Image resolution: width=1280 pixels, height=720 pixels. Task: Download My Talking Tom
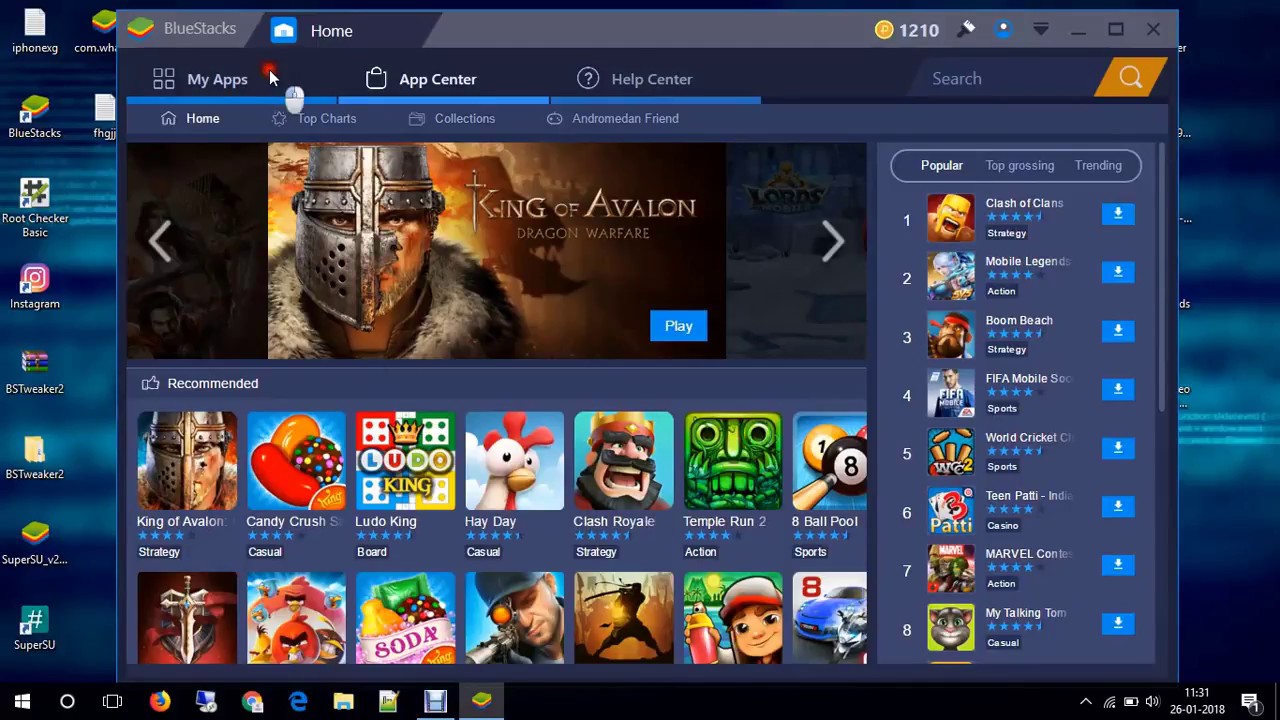pyautogui.click(x=1118, y=623)
